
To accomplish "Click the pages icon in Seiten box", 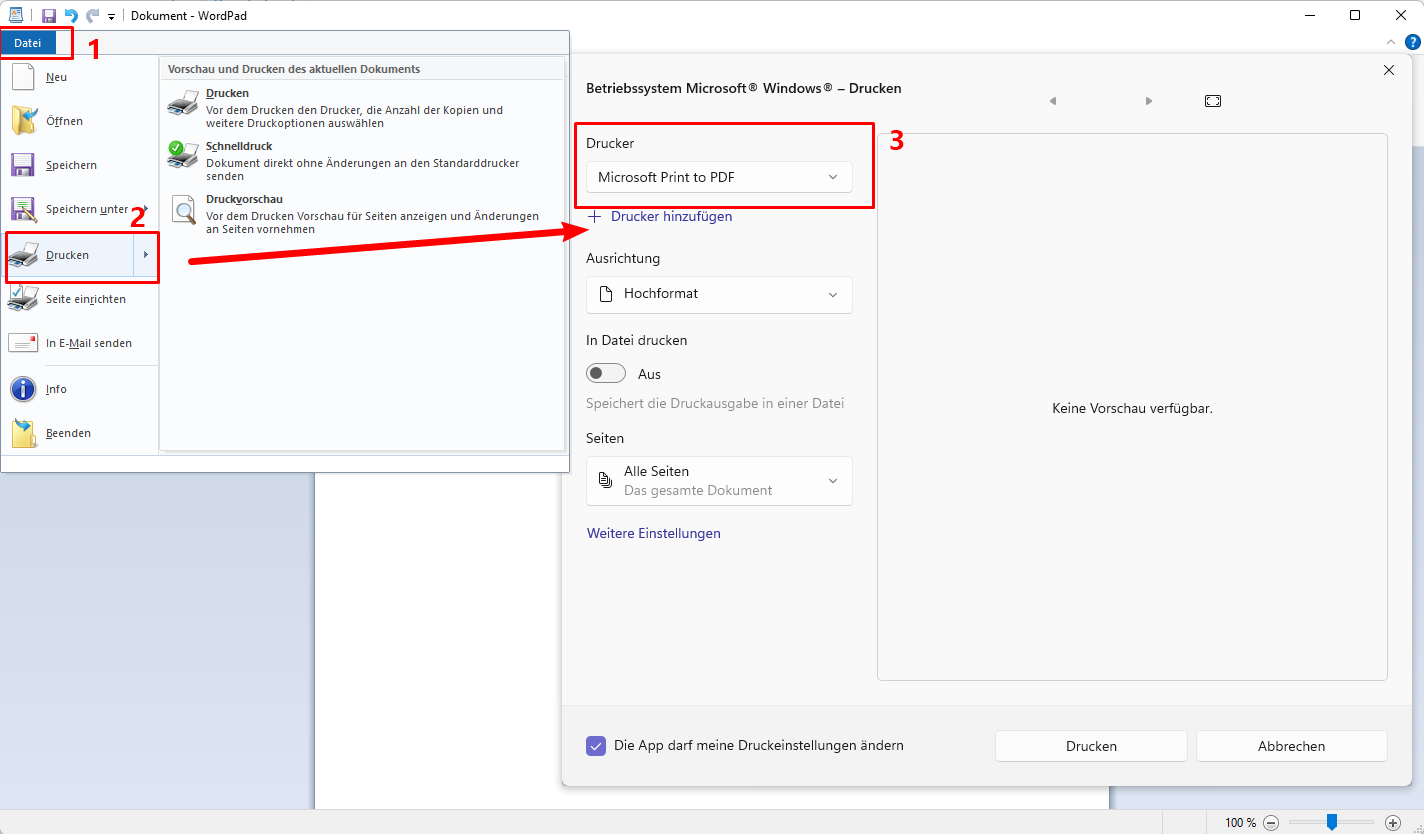I will click(604, 481).
